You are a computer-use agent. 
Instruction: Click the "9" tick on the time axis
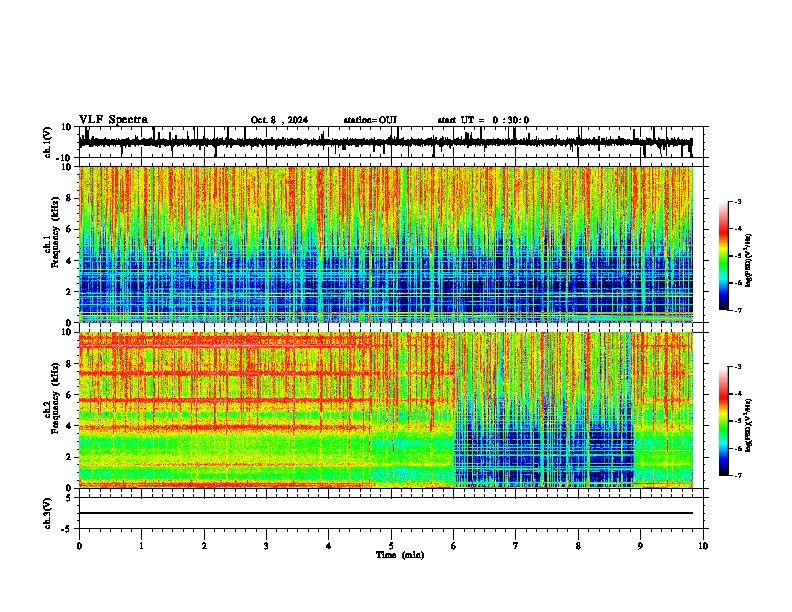[x=640, y=546]
